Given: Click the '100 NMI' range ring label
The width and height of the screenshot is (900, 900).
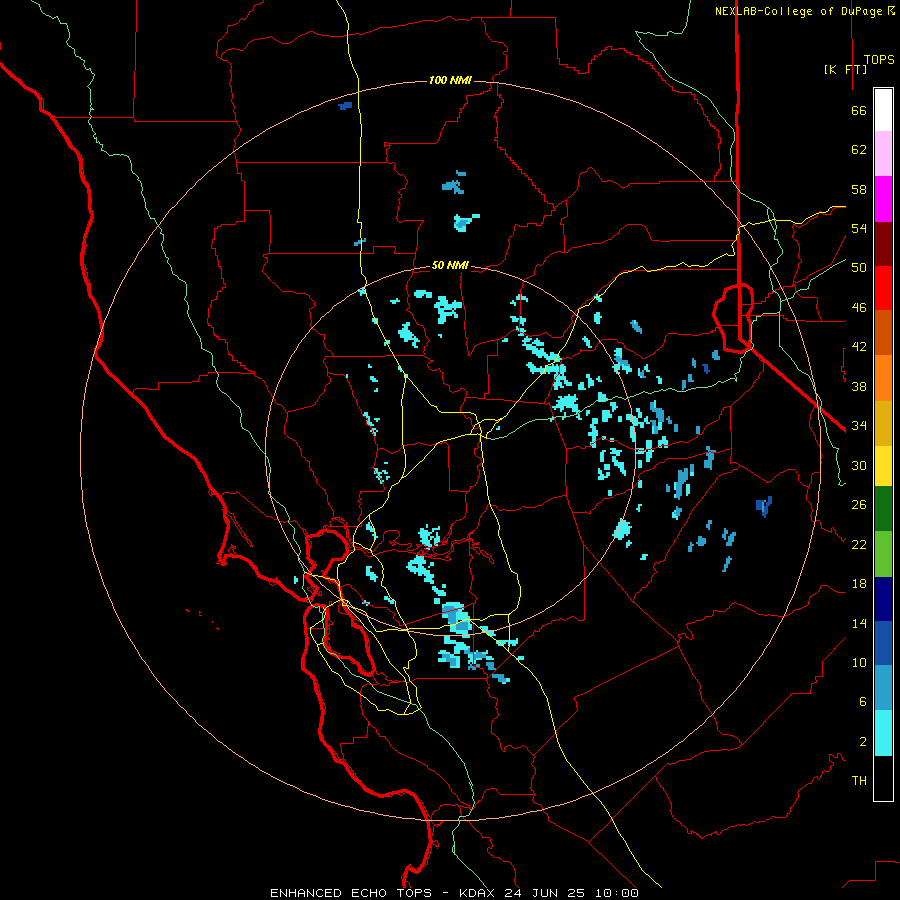Looking at the screenshot, I should 450,80.
